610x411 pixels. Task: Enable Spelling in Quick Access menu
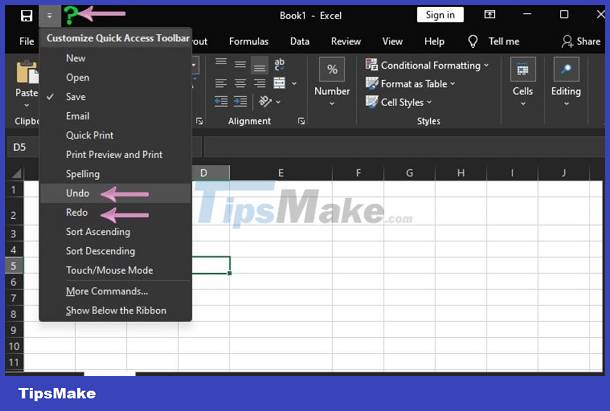(x=115, y=174)
